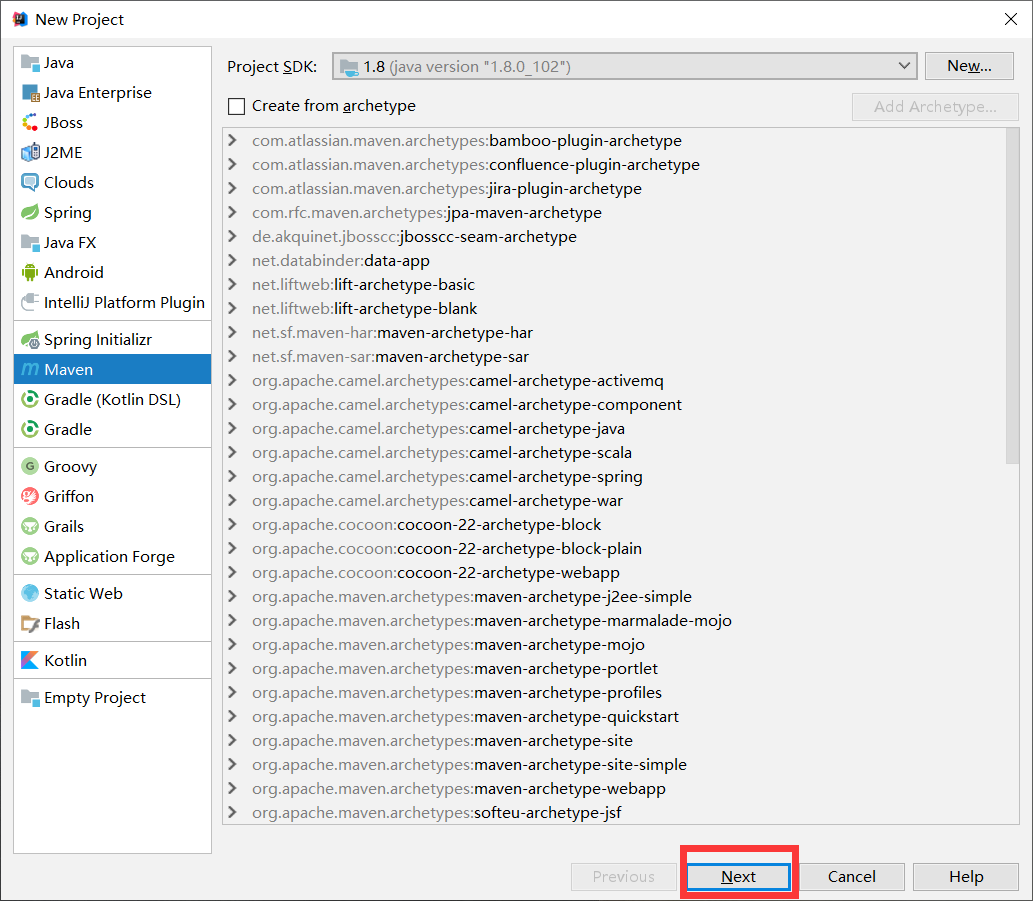The height and width of the screenshot is (901, 1033).
Task: Click the Cancel button
Action: [x=852, y=877]
